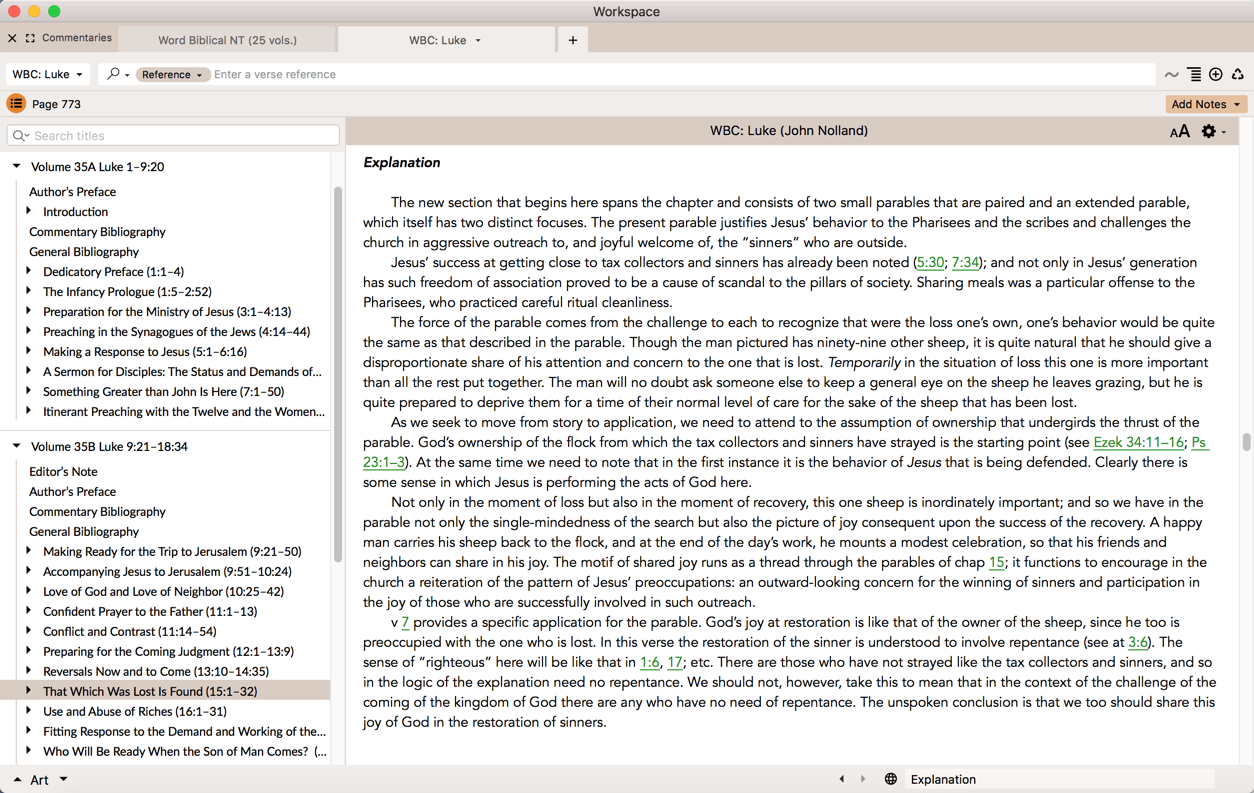This screenshot has width=1254, height=793.
Task: Open the text size AA control
Action: point(1180,131)
